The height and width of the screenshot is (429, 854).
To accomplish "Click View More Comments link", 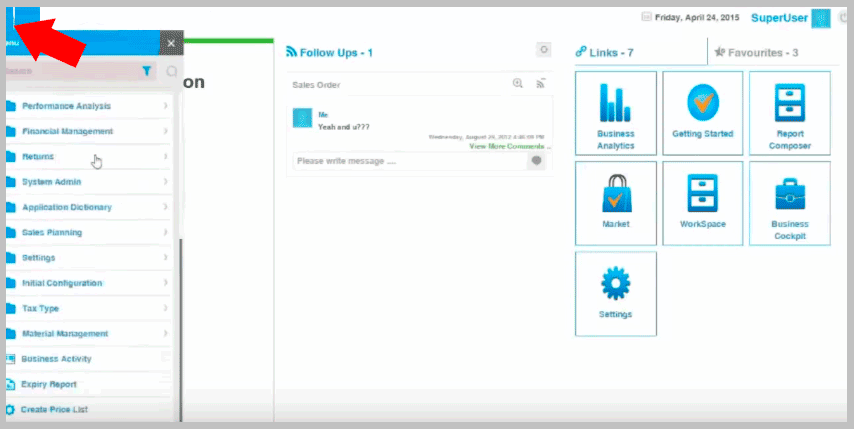I will [x=509, y=146].
